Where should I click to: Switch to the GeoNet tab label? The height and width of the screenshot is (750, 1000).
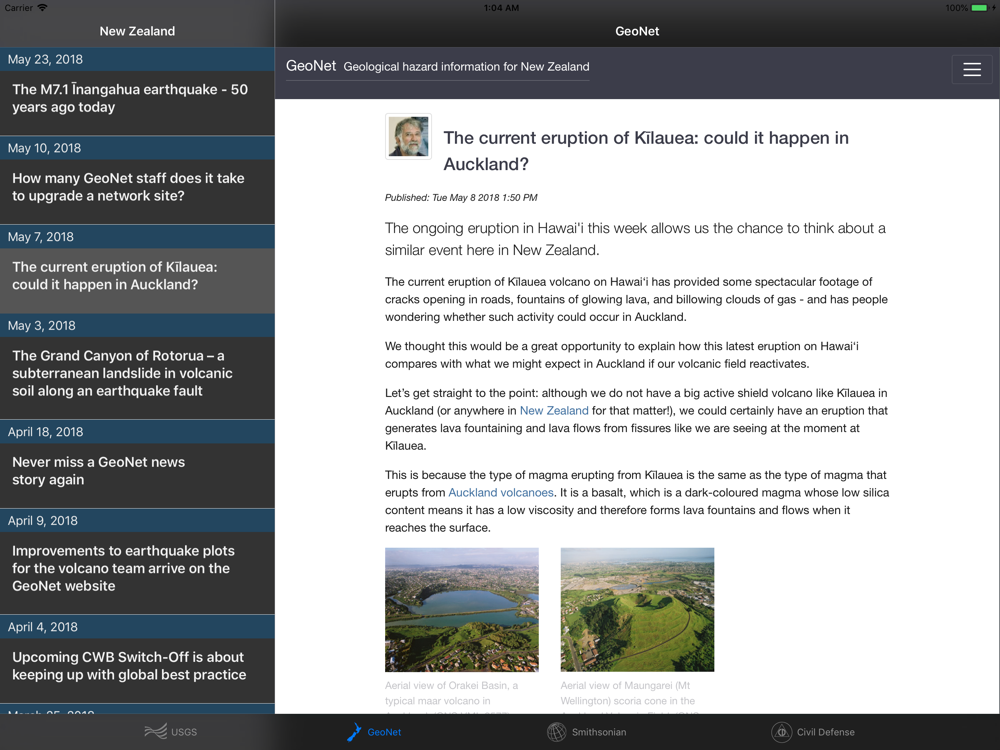[384, 732]
